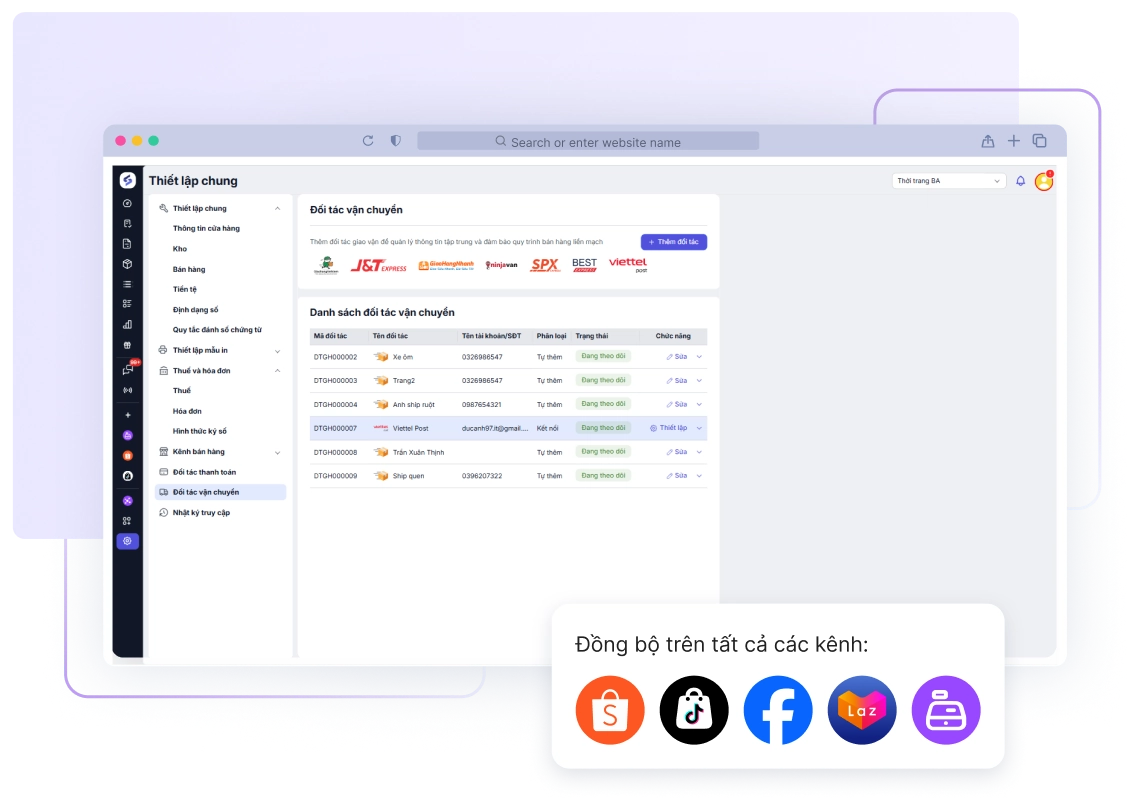The height and width of the screenshot is (799, 1127).
Task: Click Sửa for Anh ship ruột row
Action: tap(677, 404)
